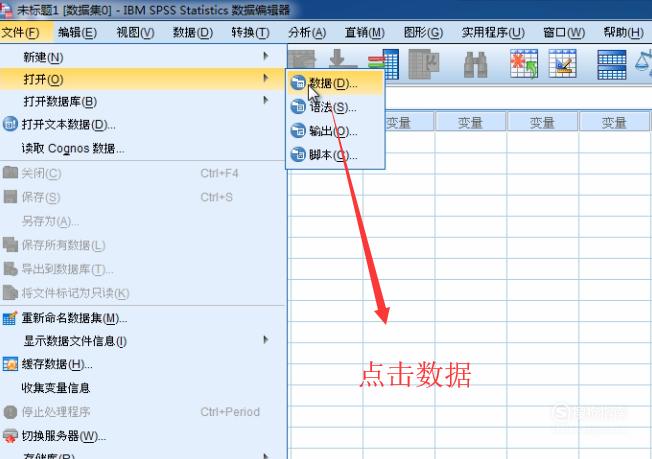Click the greyed 导出到数据库(T)... entry
The height and width of the screenshot is (459, 652).
click(142, 269)
